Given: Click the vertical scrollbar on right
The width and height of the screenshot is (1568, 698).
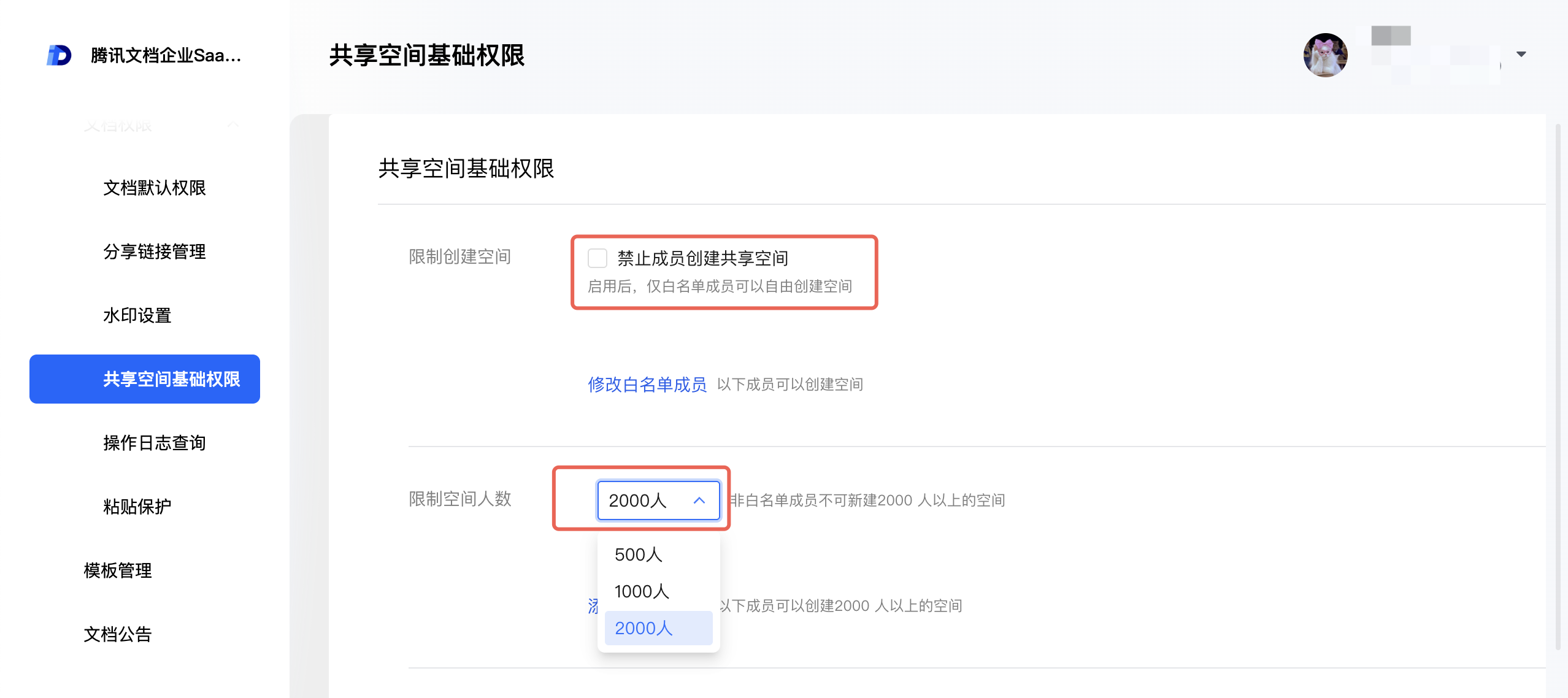Looking at the screenshot, I should pyautogui.click(x=1558, y=386).
